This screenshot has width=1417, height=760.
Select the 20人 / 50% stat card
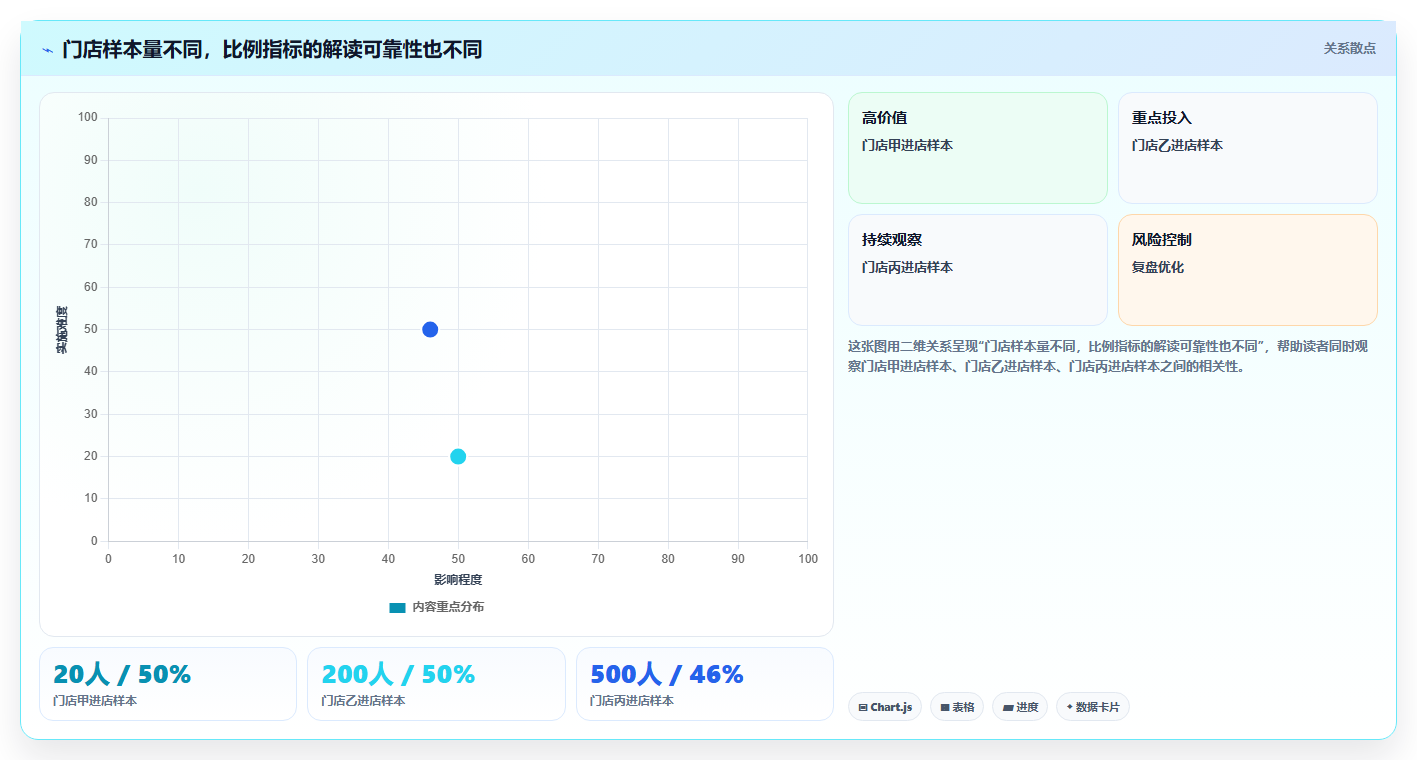coord(168,684)
